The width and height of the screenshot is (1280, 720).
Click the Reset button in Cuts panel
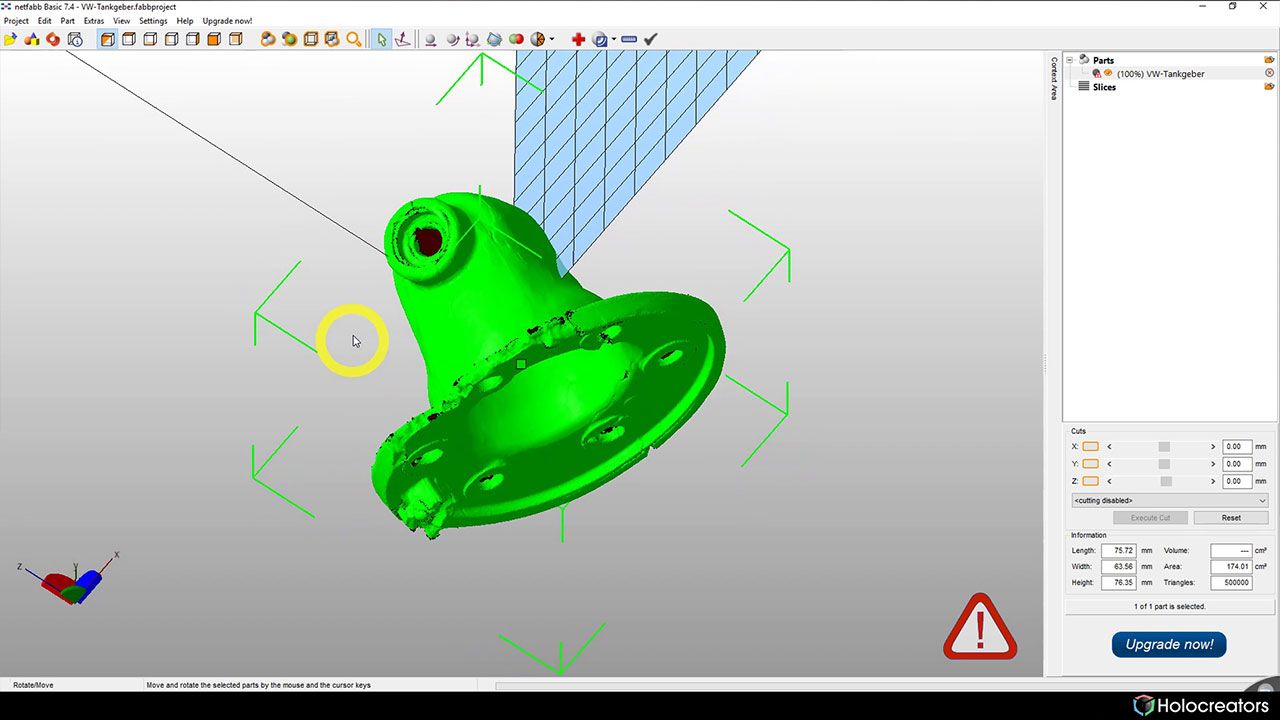(1230, 517)
